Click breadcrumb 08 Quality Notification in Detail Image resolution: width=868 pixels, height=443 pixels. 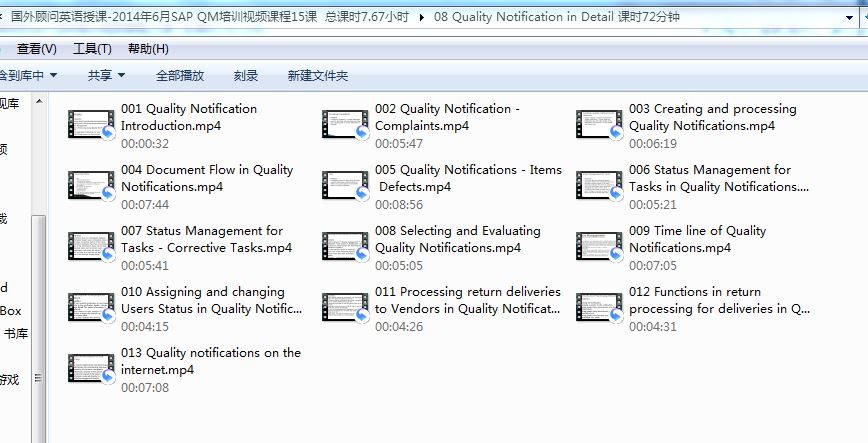click(556, 17)
